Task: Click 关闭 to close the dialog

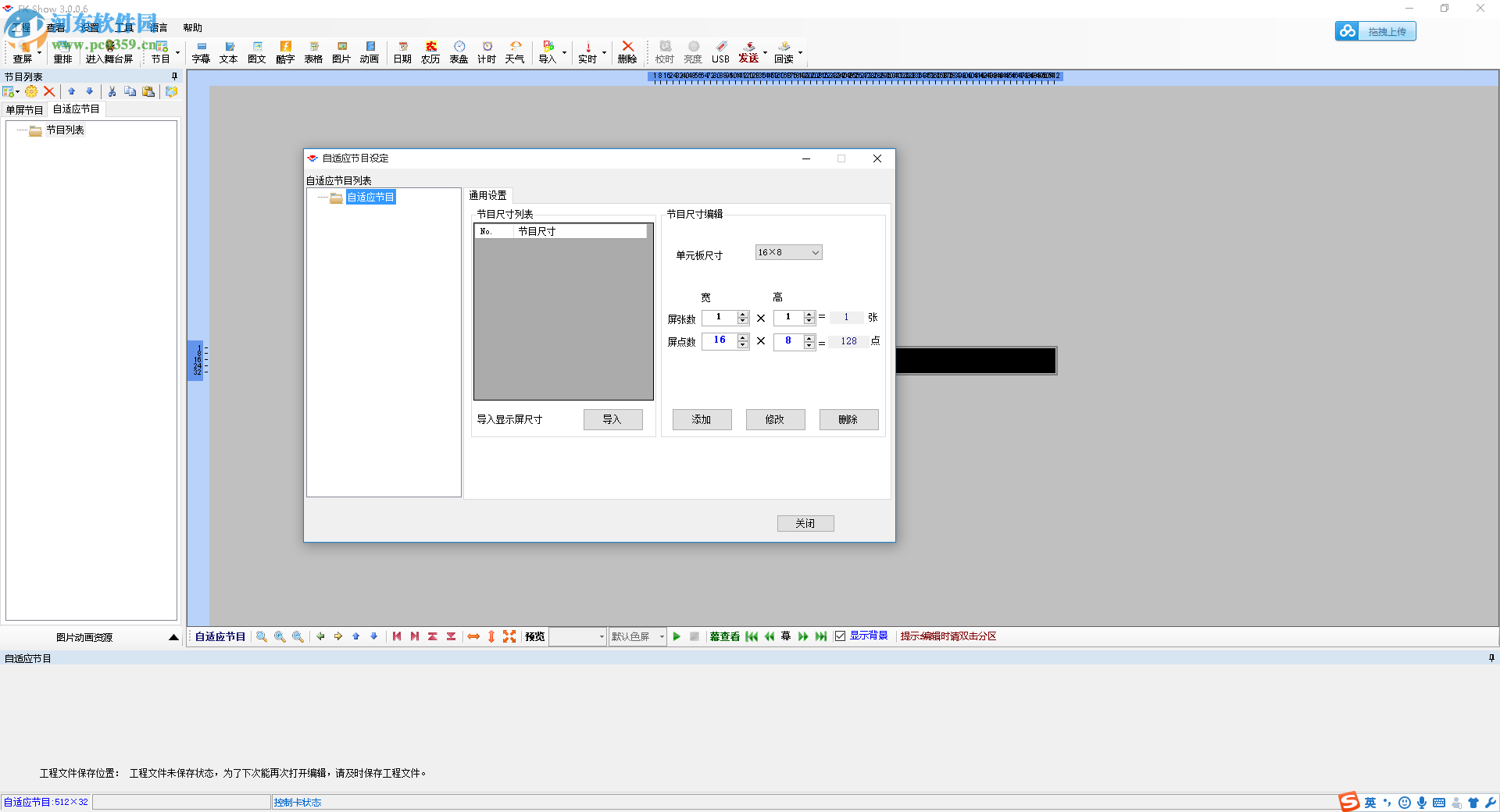Action: [x=805, y=523]
